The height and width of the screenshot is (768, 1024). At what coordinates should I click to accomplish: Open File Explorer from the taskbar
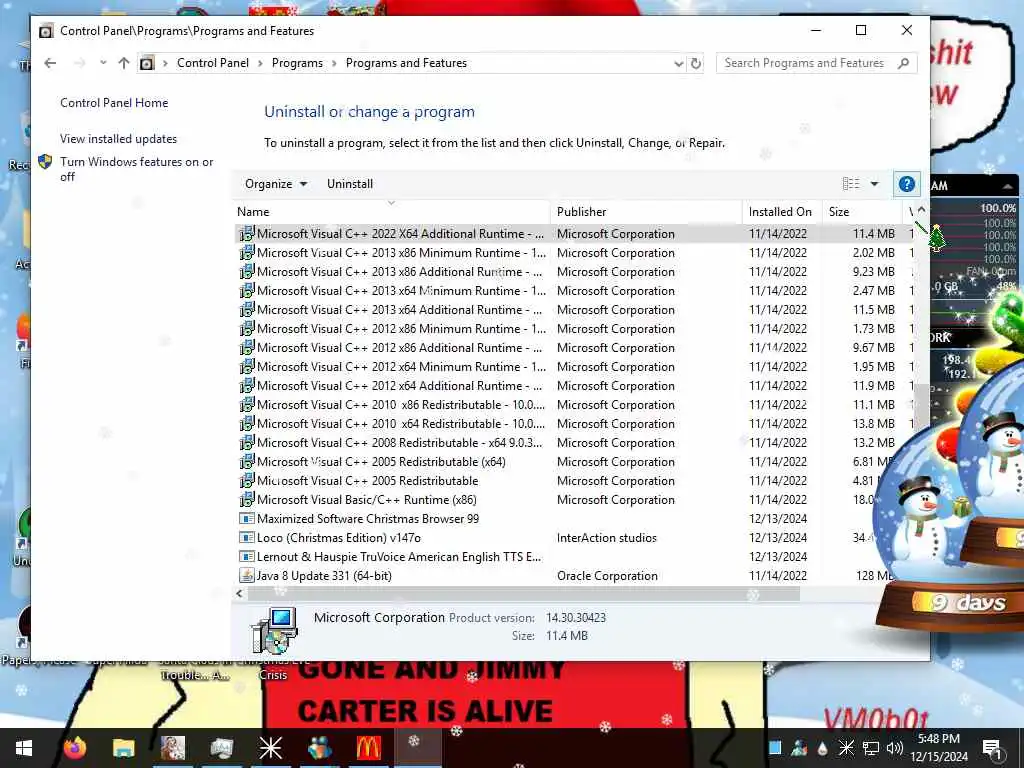pyautogui.click(x=123, y=748)
